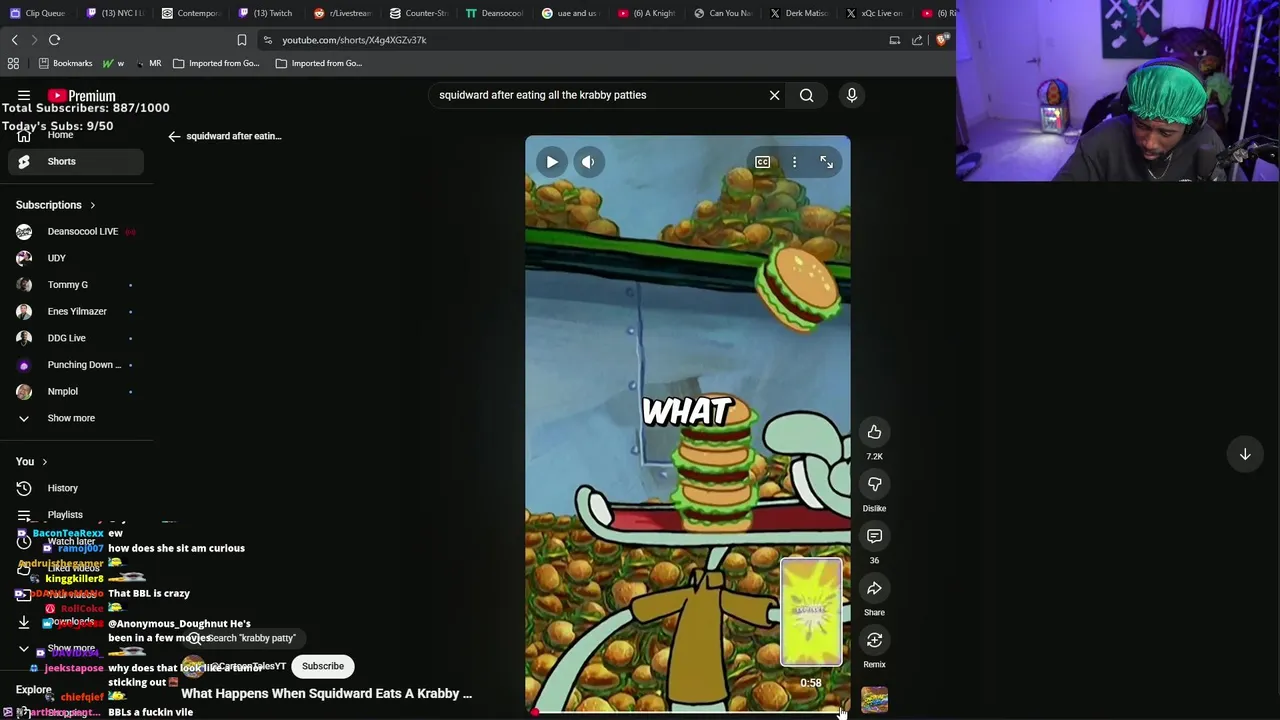
Task: Open watch History
Action: pos(75,488)
